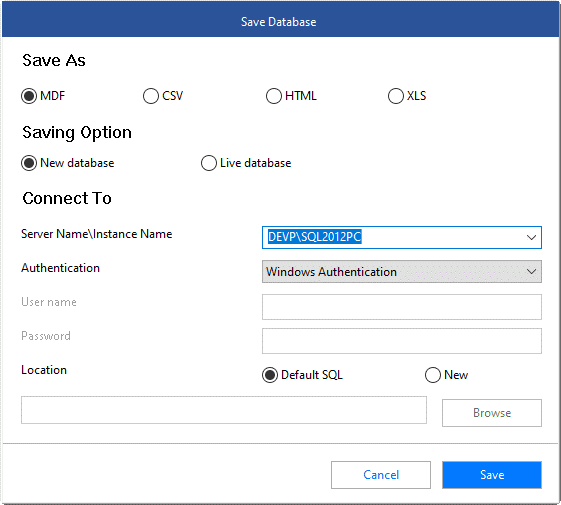The width and height of the screenshot is (561, 505).
Task: Open the Server Name dropdown arrow
Action: (531, 237)
